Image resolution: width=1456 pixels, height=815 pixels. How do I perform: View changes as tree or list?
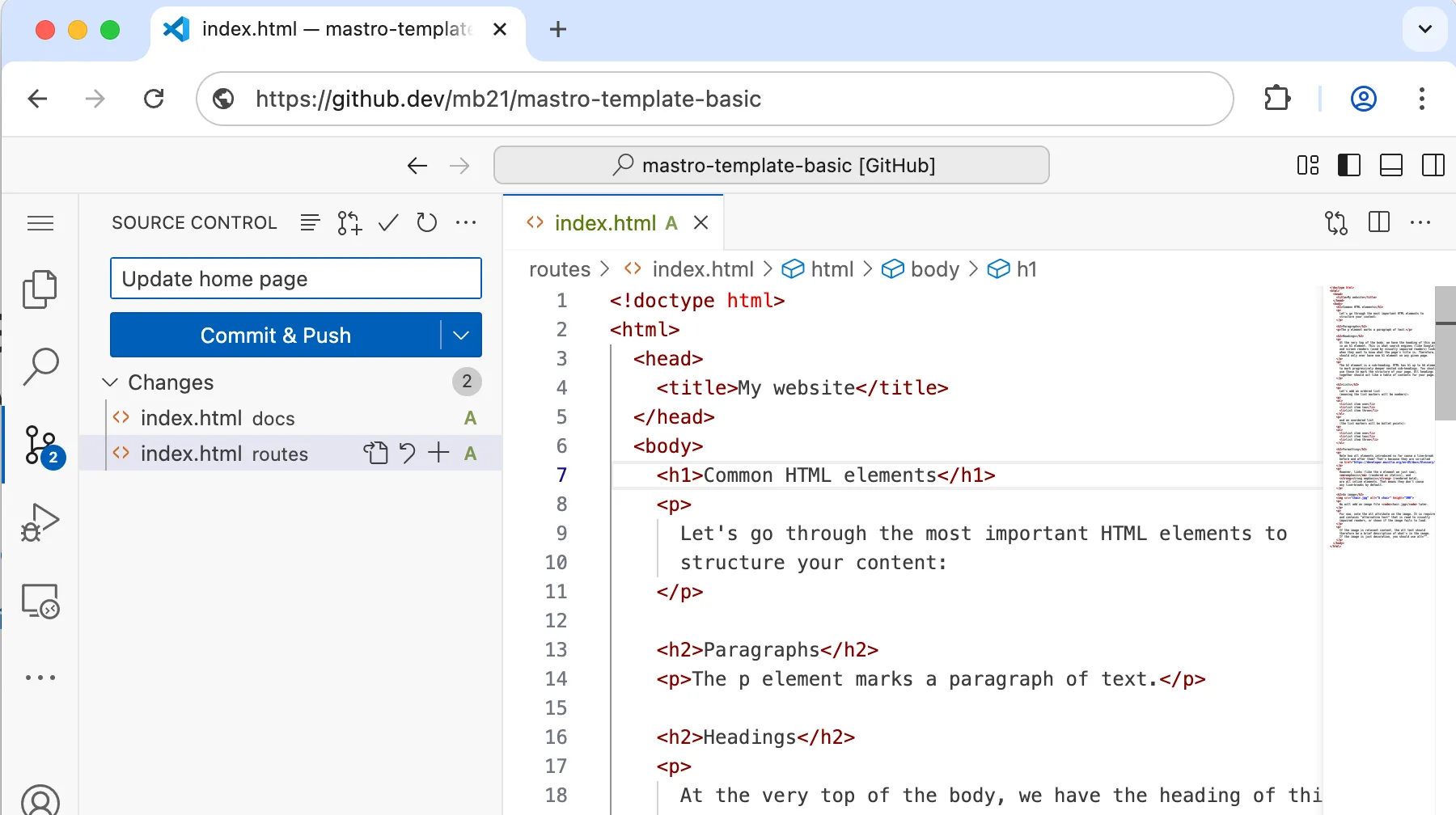pos(310,222)
